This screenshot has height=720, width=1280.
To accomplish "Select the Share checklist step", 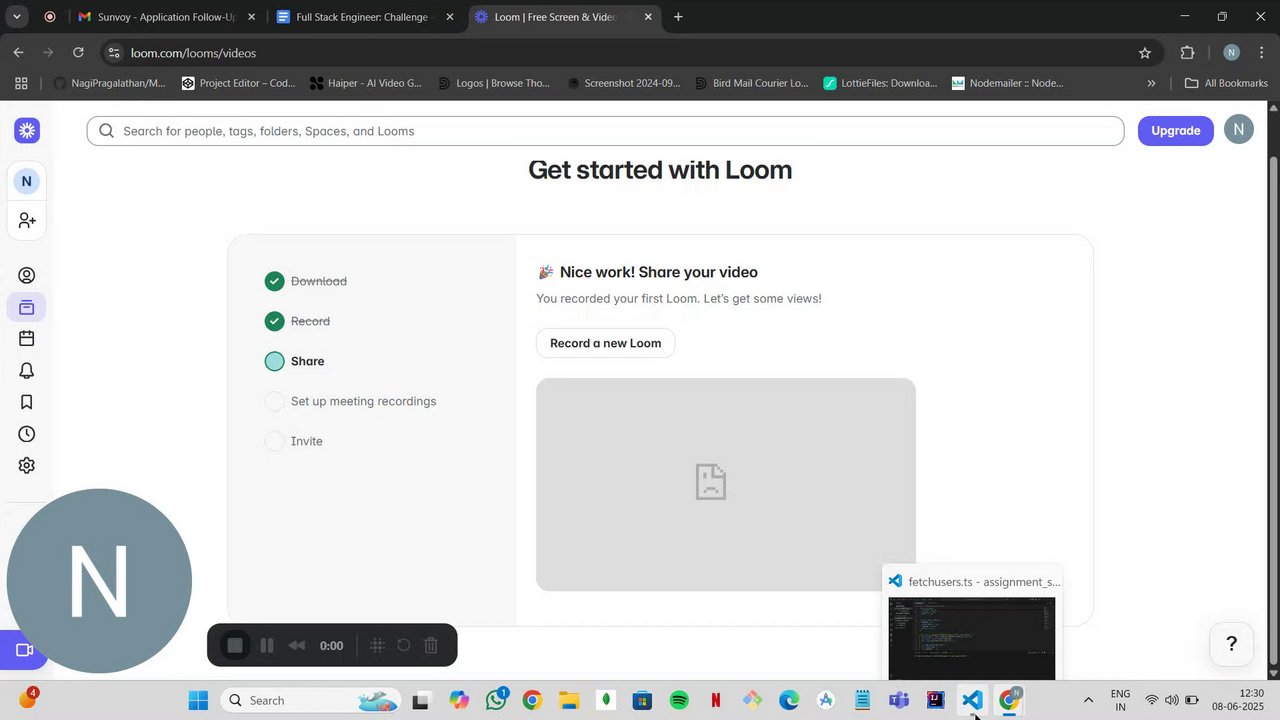I will pos(294,361).
